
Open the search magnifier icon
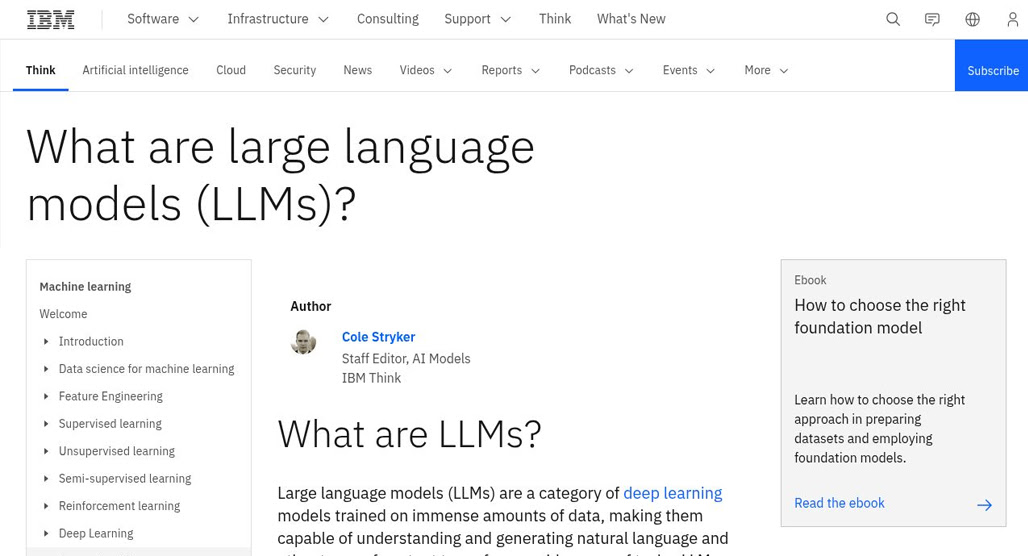[893, 19]
